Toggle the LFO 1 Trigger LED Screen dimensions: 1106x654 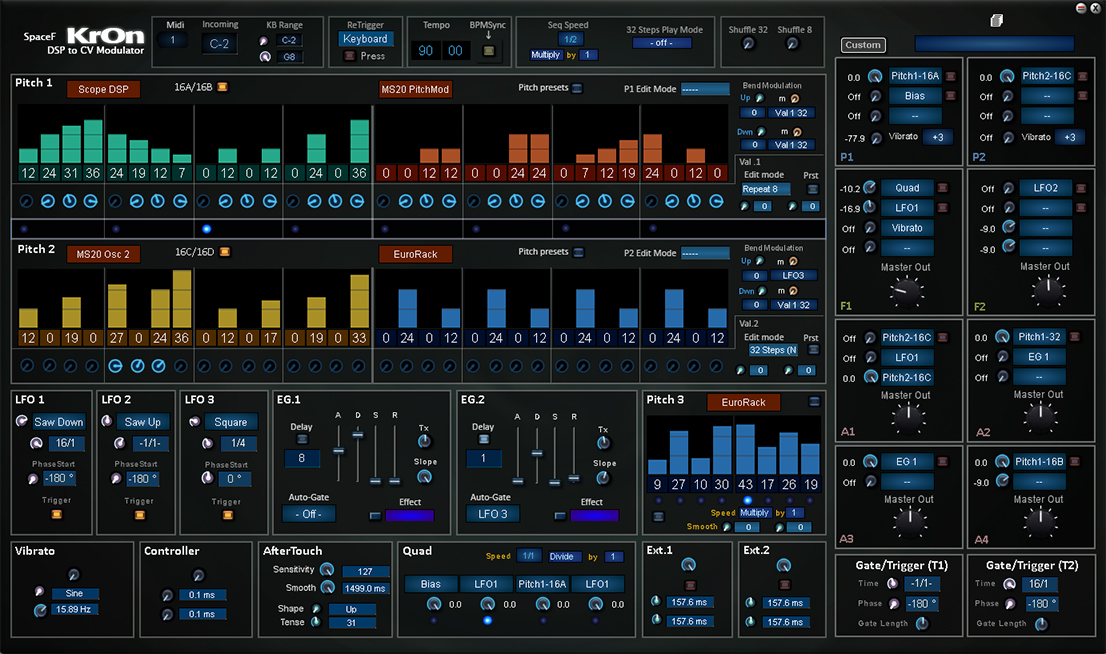click(56, 516)
